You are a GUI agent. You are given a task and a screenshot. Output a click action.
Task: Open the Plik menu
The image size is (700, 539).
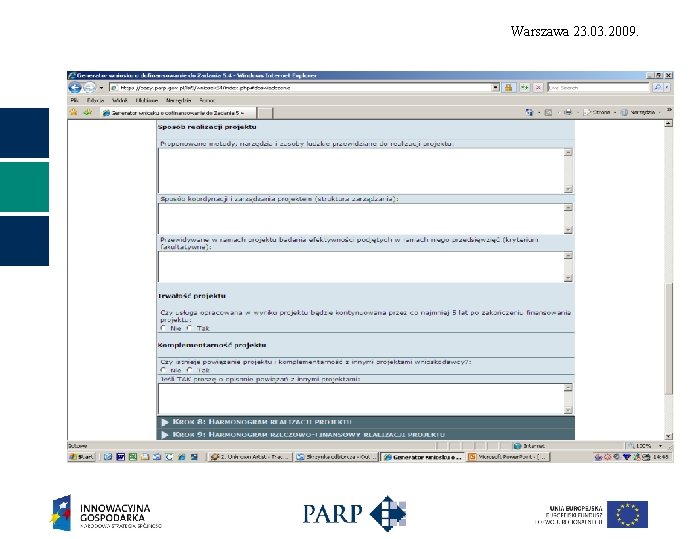74,100
